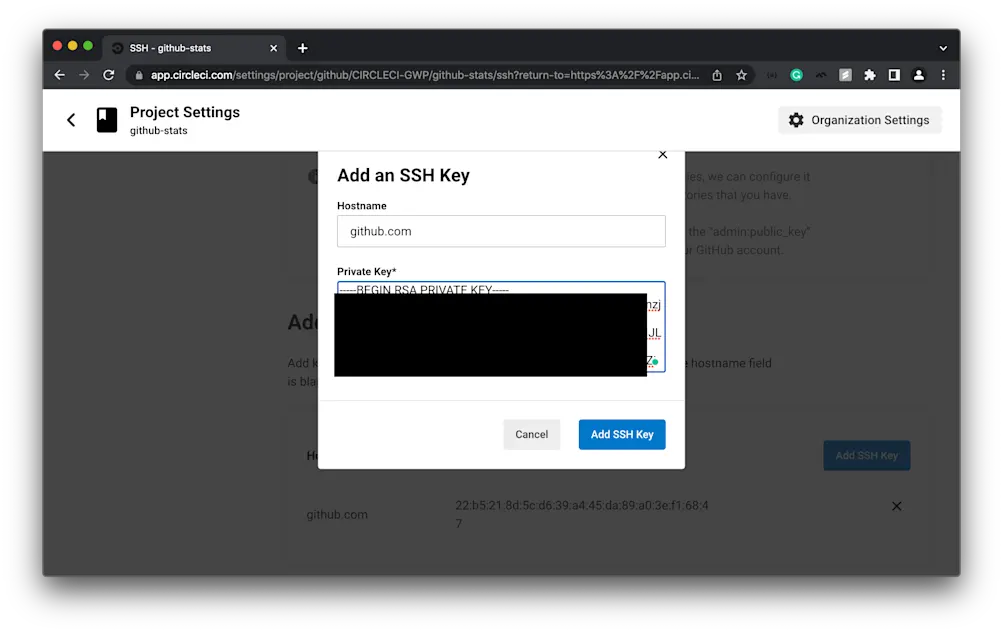This screenshot has width=1003, height=633.
Task: Click the Extensions puzzle piece icon
Action: point(869,74)
